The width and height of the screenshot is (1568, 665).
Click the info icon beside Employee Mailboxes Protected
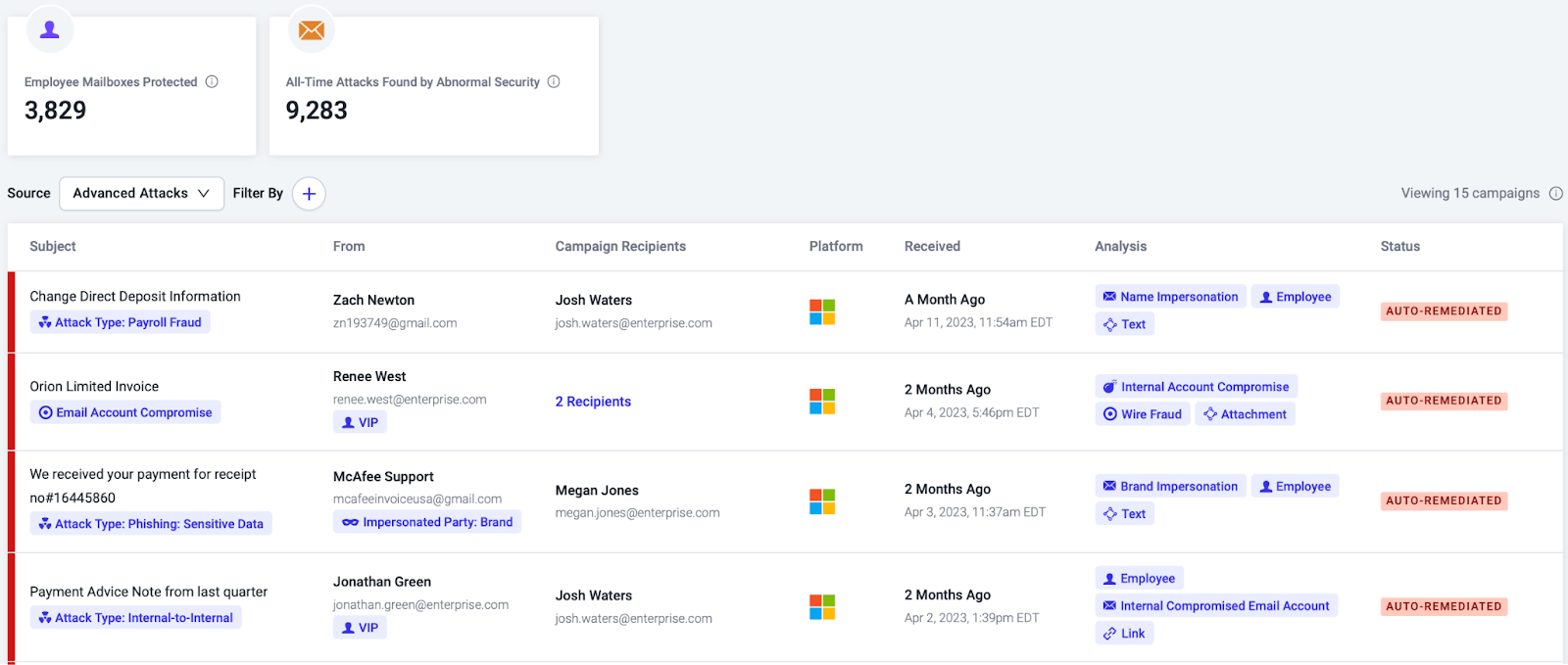click(212, 82)
